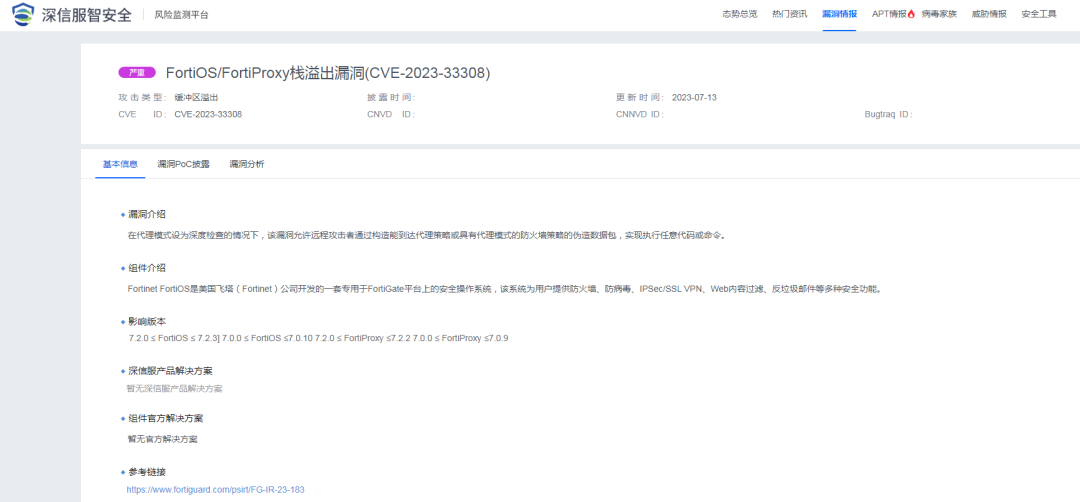Viewport: 1080px width, 502px height.
Task: Click the 参考链接 section heading
Action: [147, 472]
